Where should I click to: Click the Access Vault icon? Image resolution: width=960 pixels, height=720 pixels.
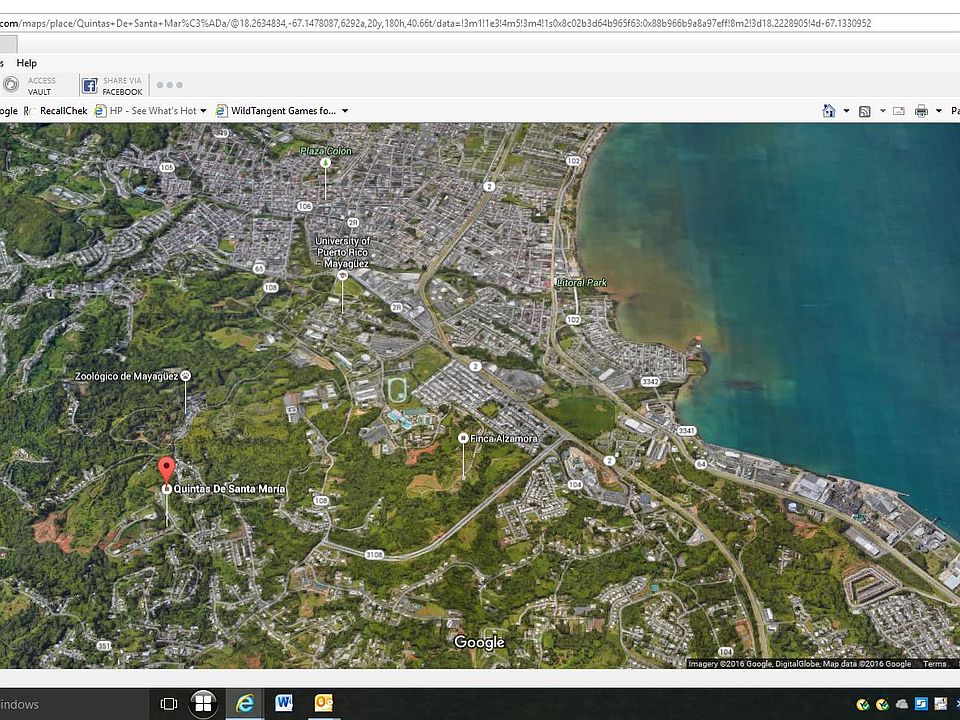11,86
